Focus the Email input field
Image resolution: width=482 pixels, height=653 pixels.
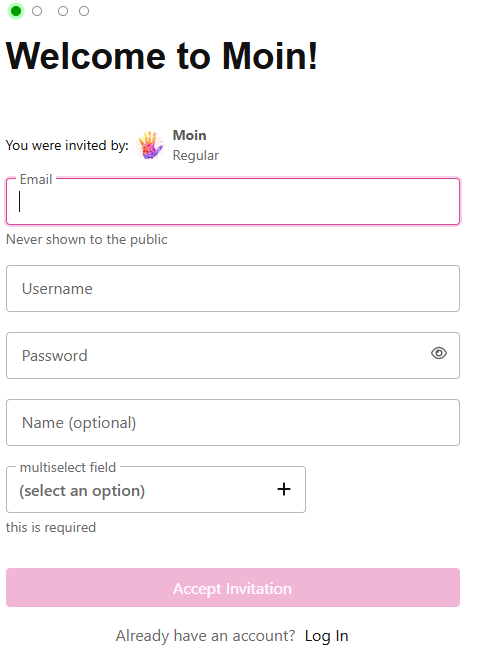coord(233,202)
